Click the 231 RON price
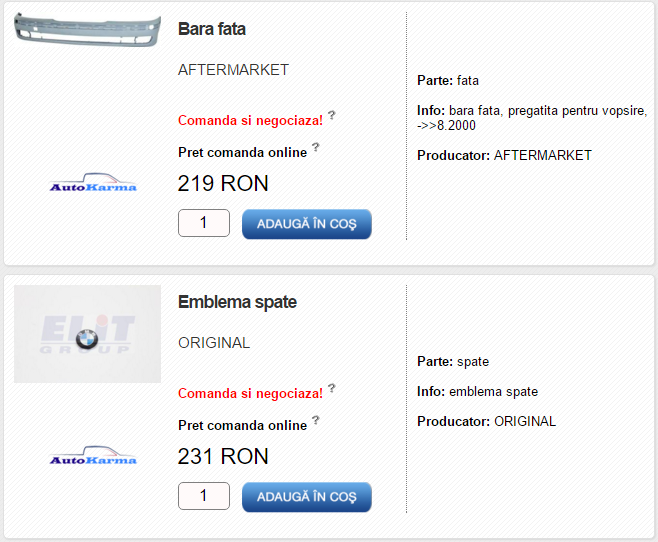 click(223, 457)
